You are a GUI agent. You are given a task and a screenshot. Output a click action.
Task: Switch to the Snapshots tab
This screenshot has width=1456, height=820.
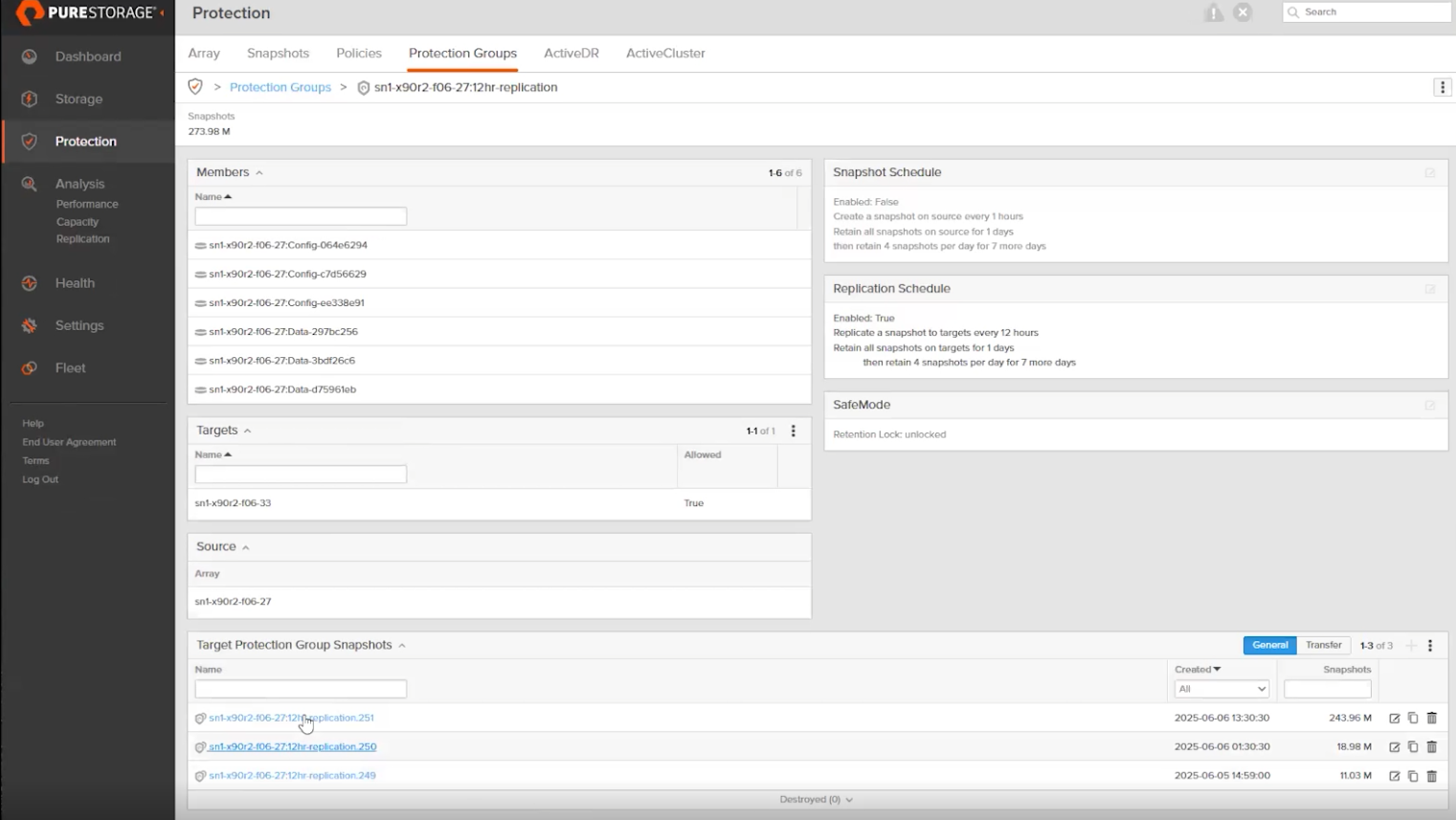point(278,53)
